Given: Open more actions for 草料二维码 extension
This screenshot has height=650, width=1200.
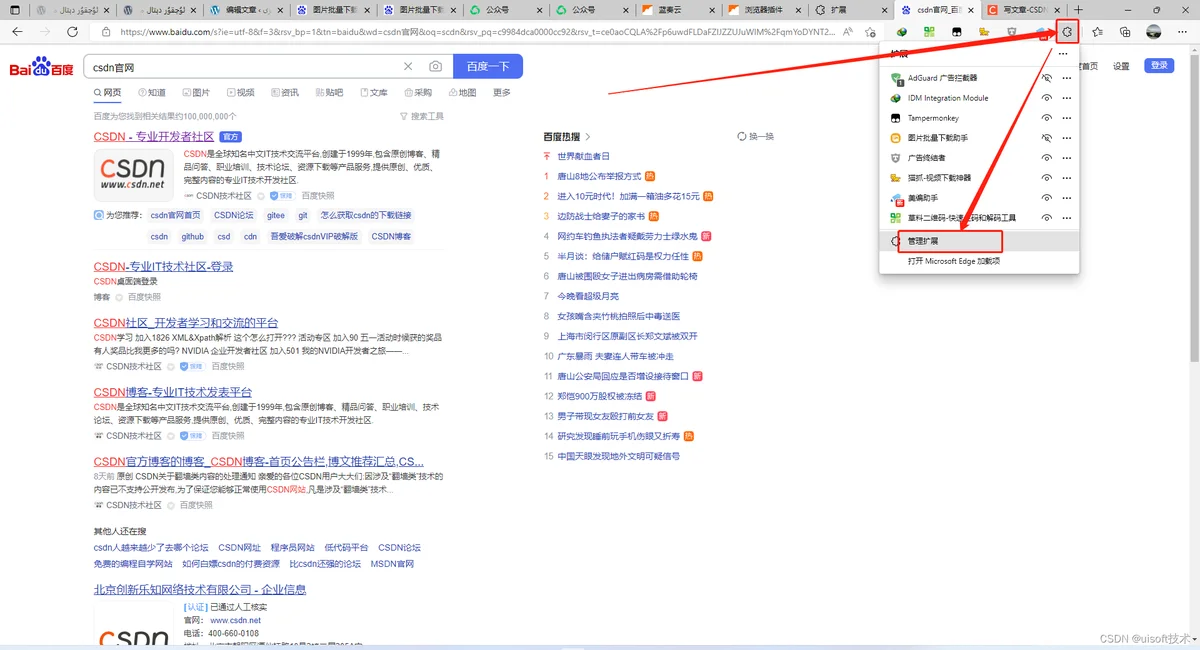Looking at the screenshot, I should (1066, 218).
